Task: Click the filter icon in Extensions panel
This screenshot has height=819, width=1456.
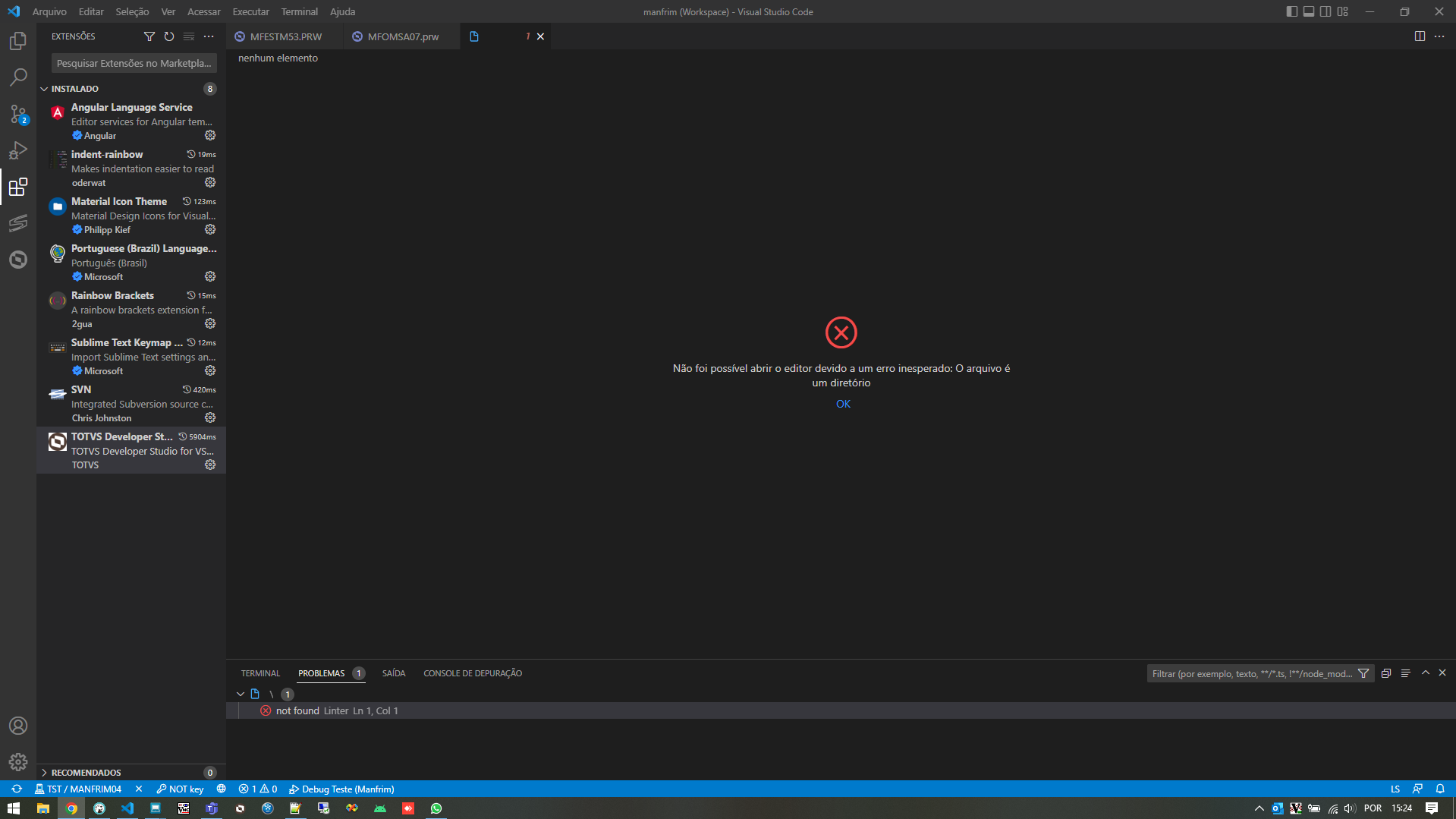Action: (x=149, y=36)
